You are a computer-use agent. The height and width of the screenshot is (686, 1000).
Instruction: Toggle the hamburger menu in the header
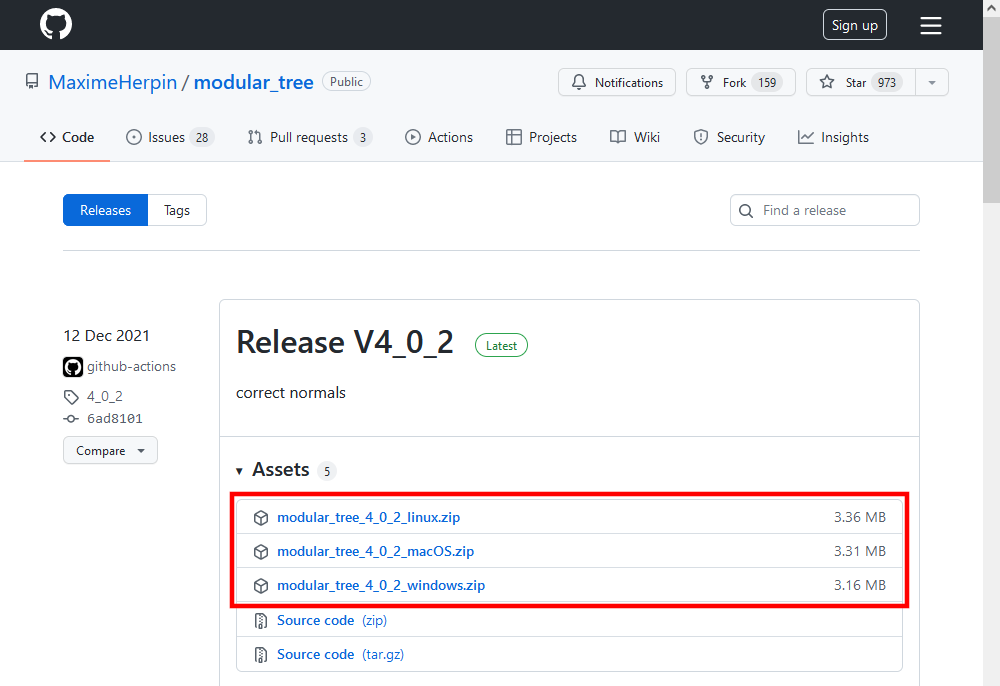pyautogui.click(x=930, y=25)
